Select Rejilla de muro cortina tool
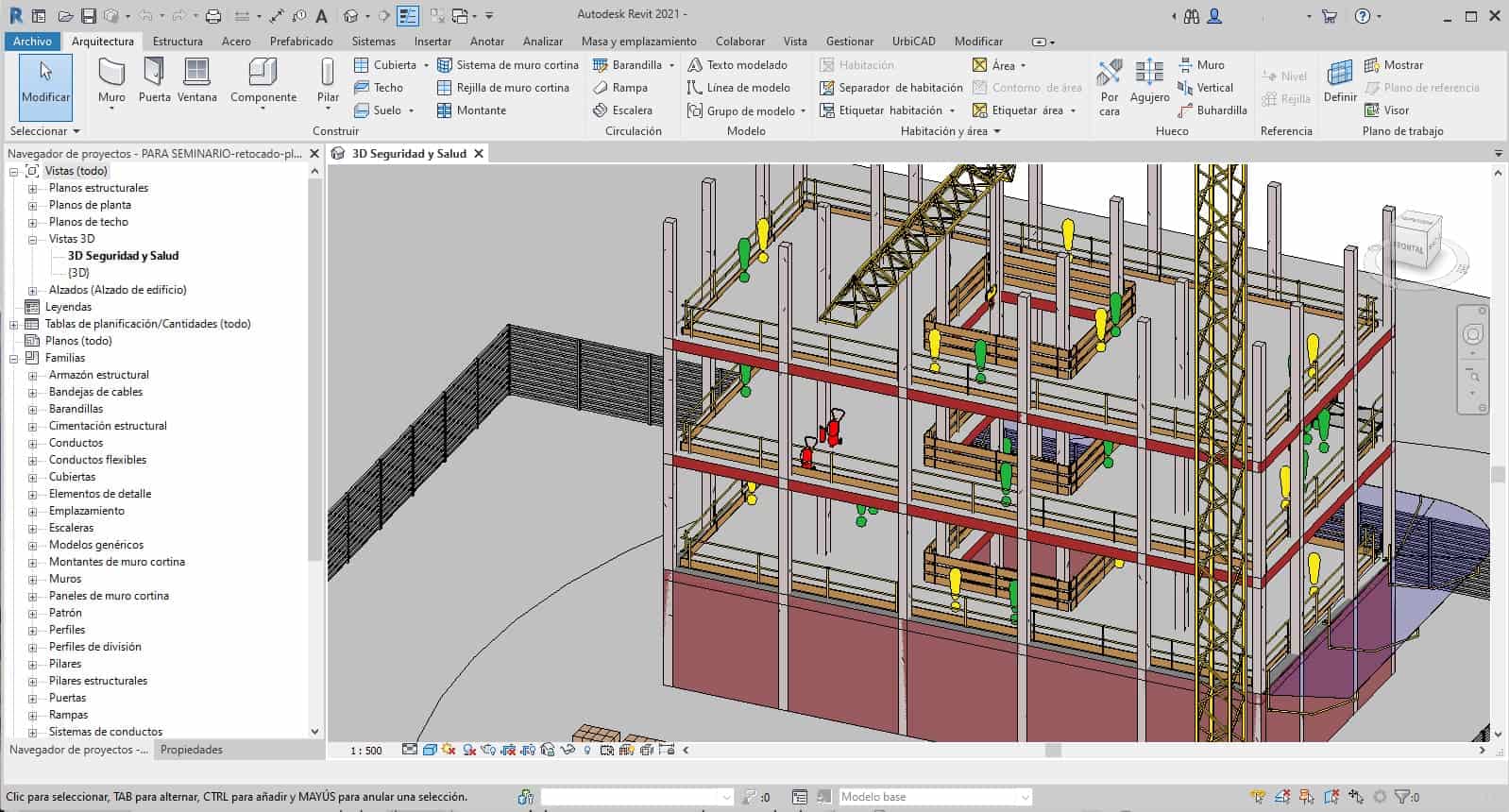1509x812 pixels. (503, 88)
